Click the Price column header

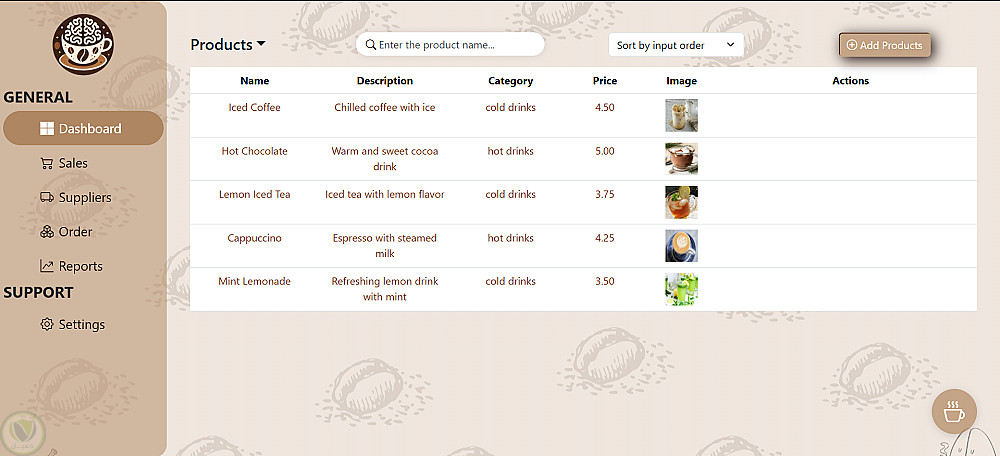tap(604, 81)
